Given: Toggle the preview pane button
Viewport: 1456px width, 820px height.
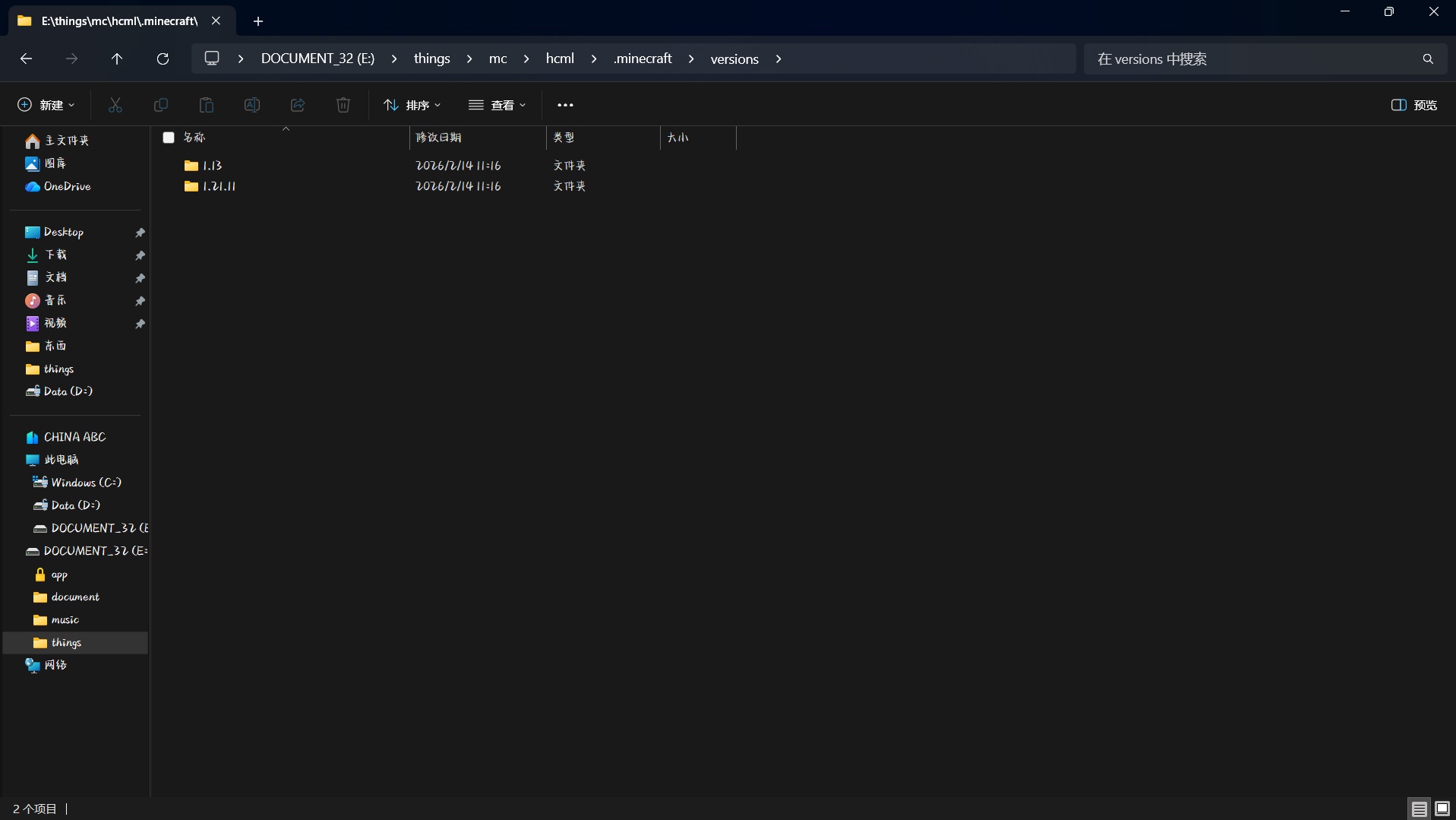Looking at the screenshot, I should tap(1414, 105).
